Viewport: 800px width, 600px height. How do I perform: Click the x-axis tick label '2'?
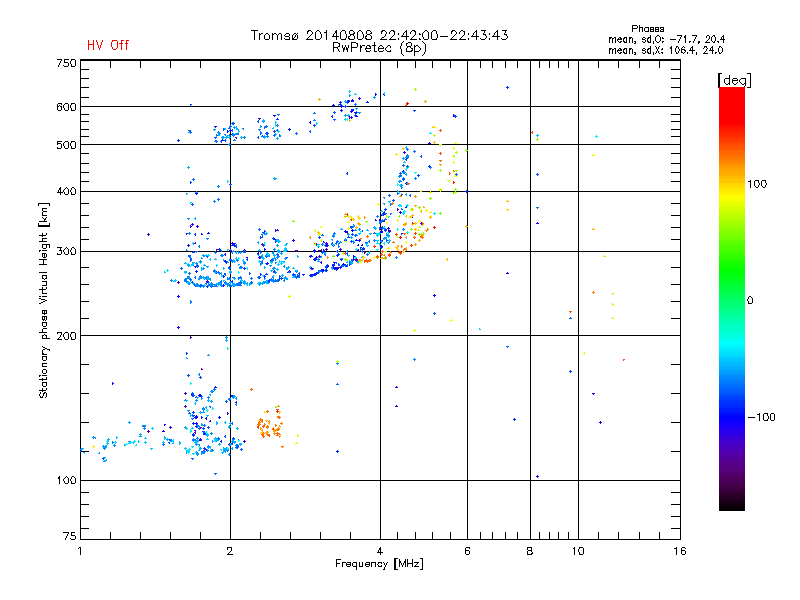[230, 551]
